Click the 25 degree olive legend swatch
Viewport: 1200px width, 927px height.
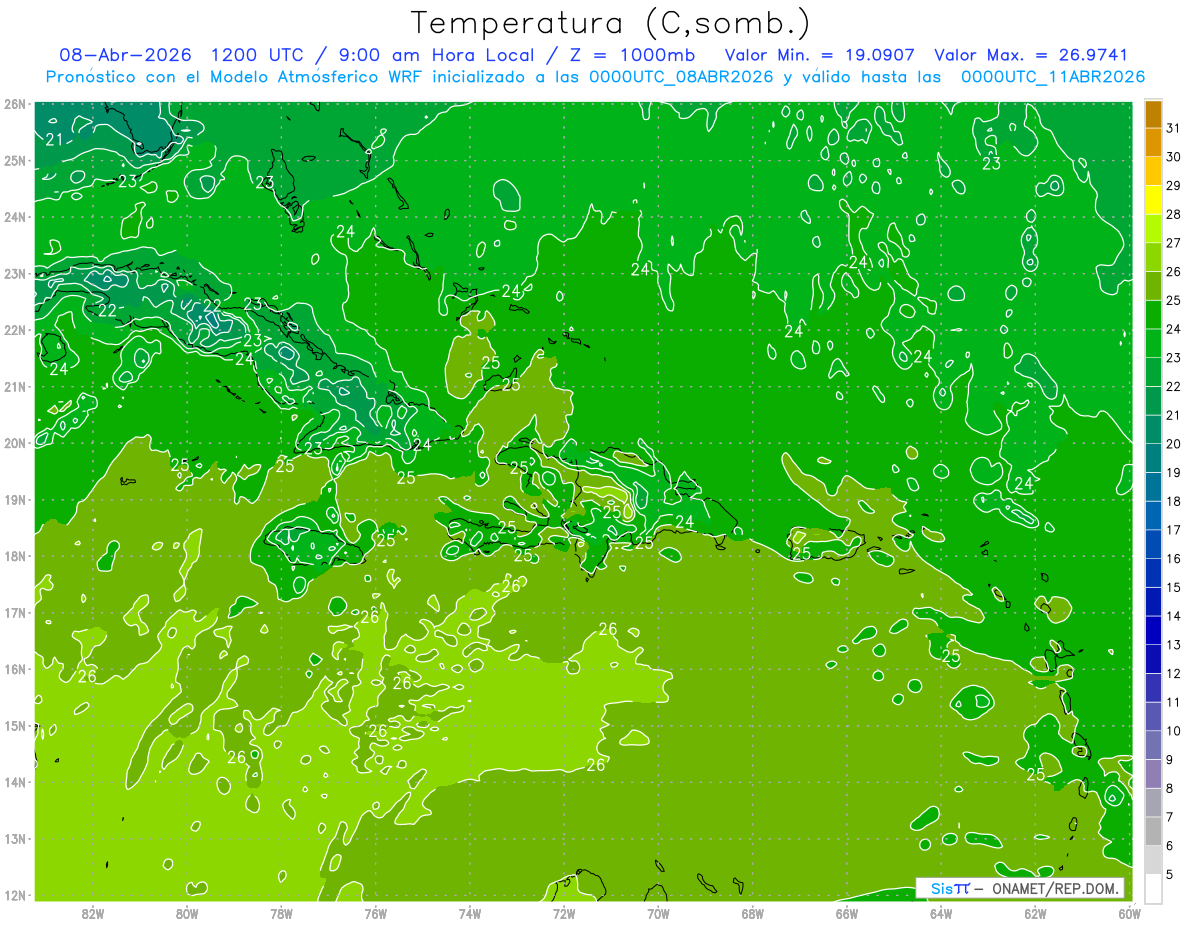[x=1153, y=286]
